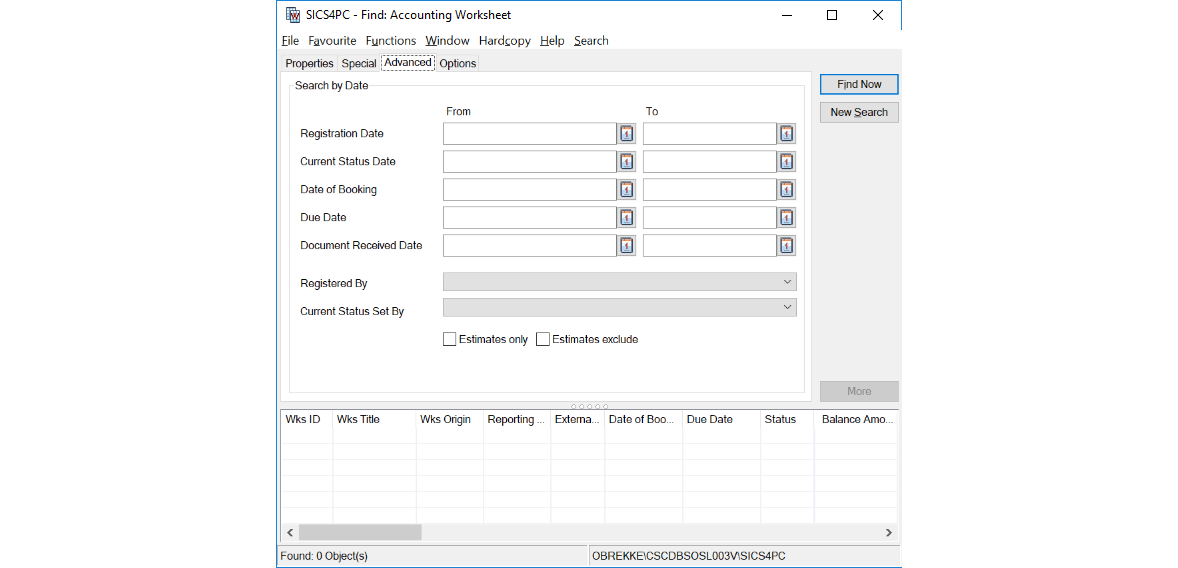Sort results by Date of Boo... column

click(643, 419)
